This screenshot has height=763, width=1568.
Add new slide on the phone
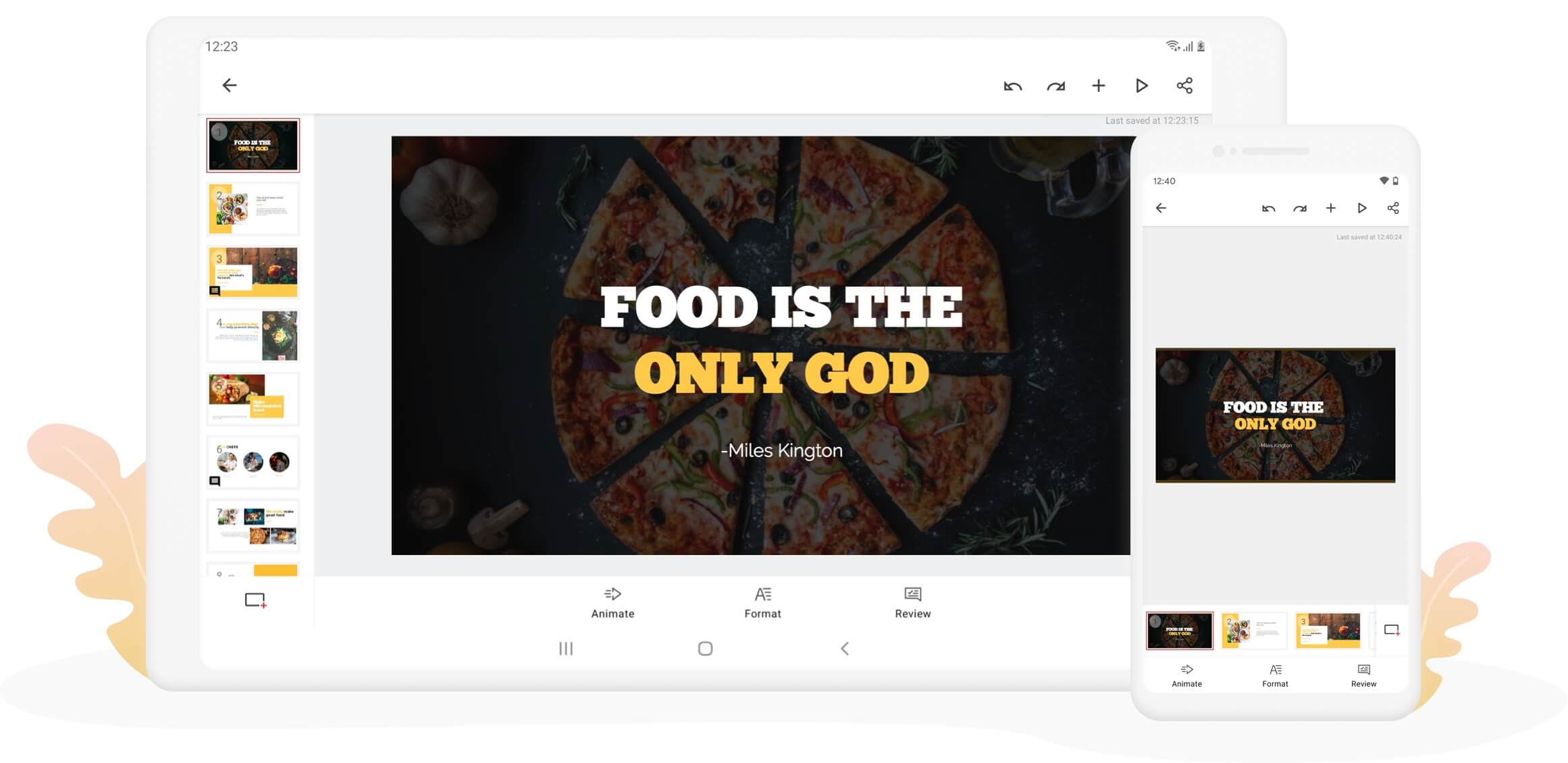[x=1392, y=630]
